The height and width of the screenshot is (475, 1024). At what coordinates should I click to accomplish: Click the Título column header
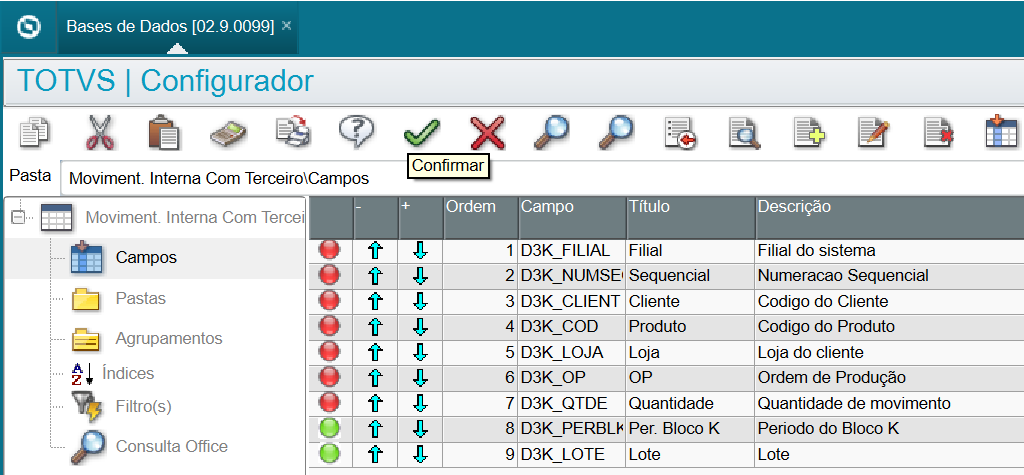pos(690,217)
